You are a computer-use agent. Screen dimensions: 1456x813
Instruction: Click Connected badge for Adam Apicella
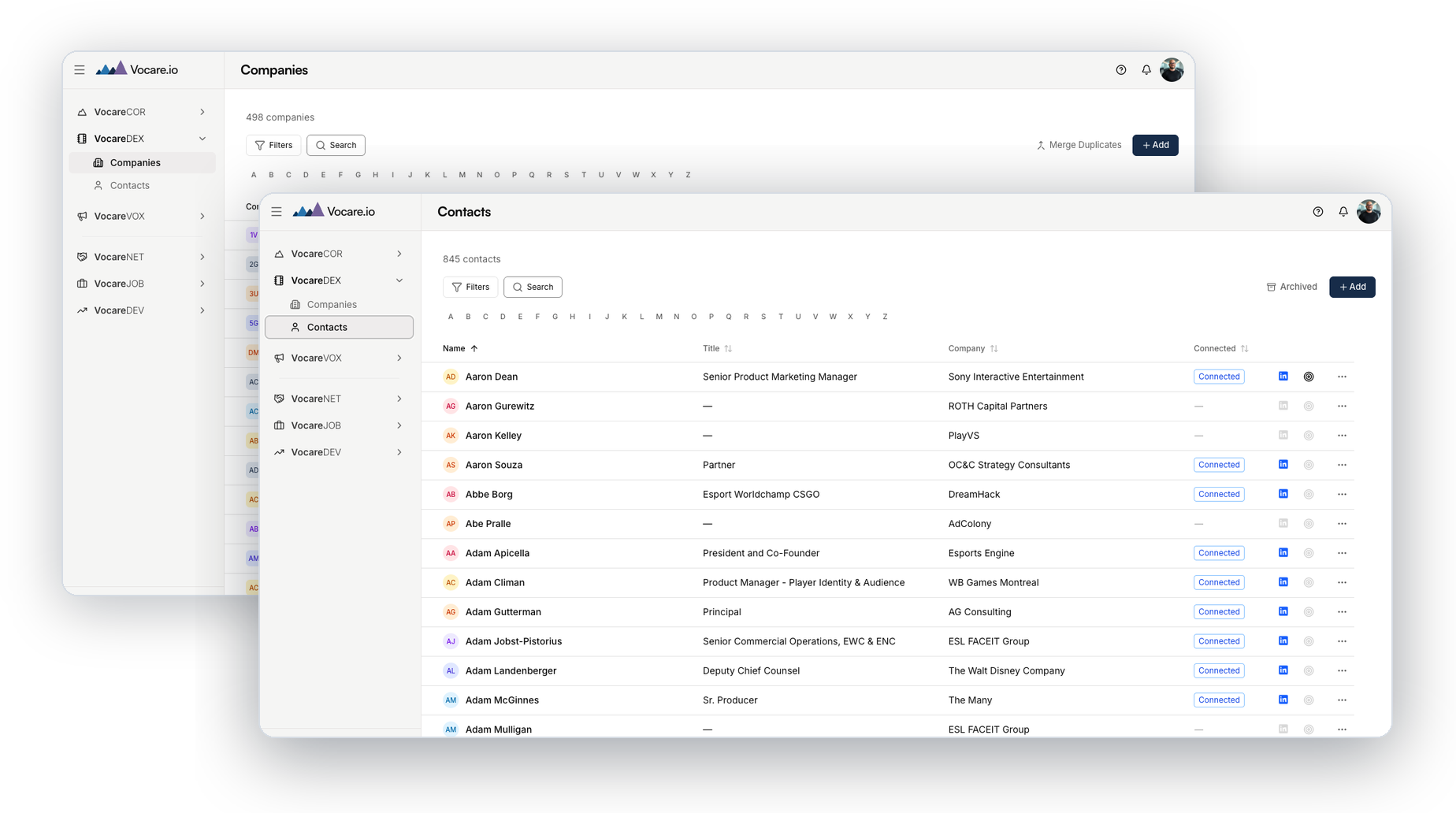point(1219,553)
